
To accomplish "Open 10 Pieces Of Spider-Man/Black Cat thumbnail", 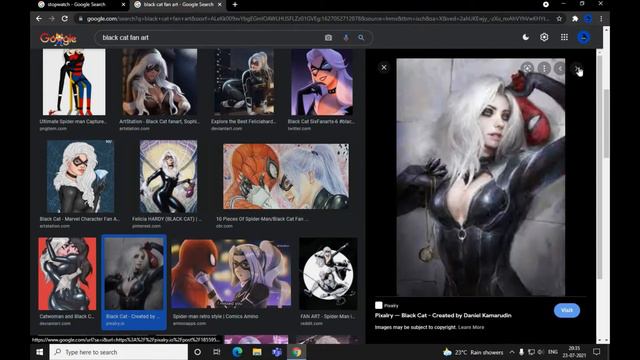I will (286, 176).
